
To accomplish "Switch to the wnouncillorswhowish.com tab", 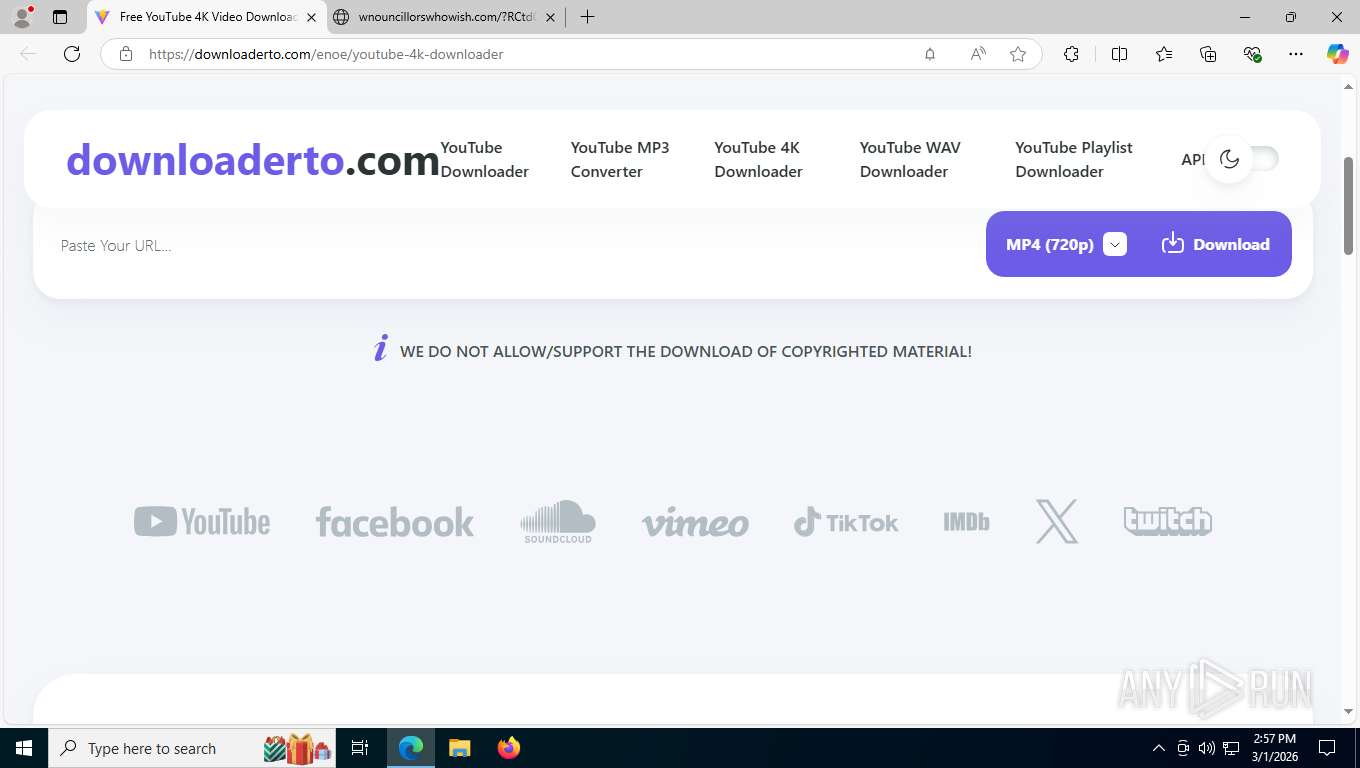I will point(445,17).
